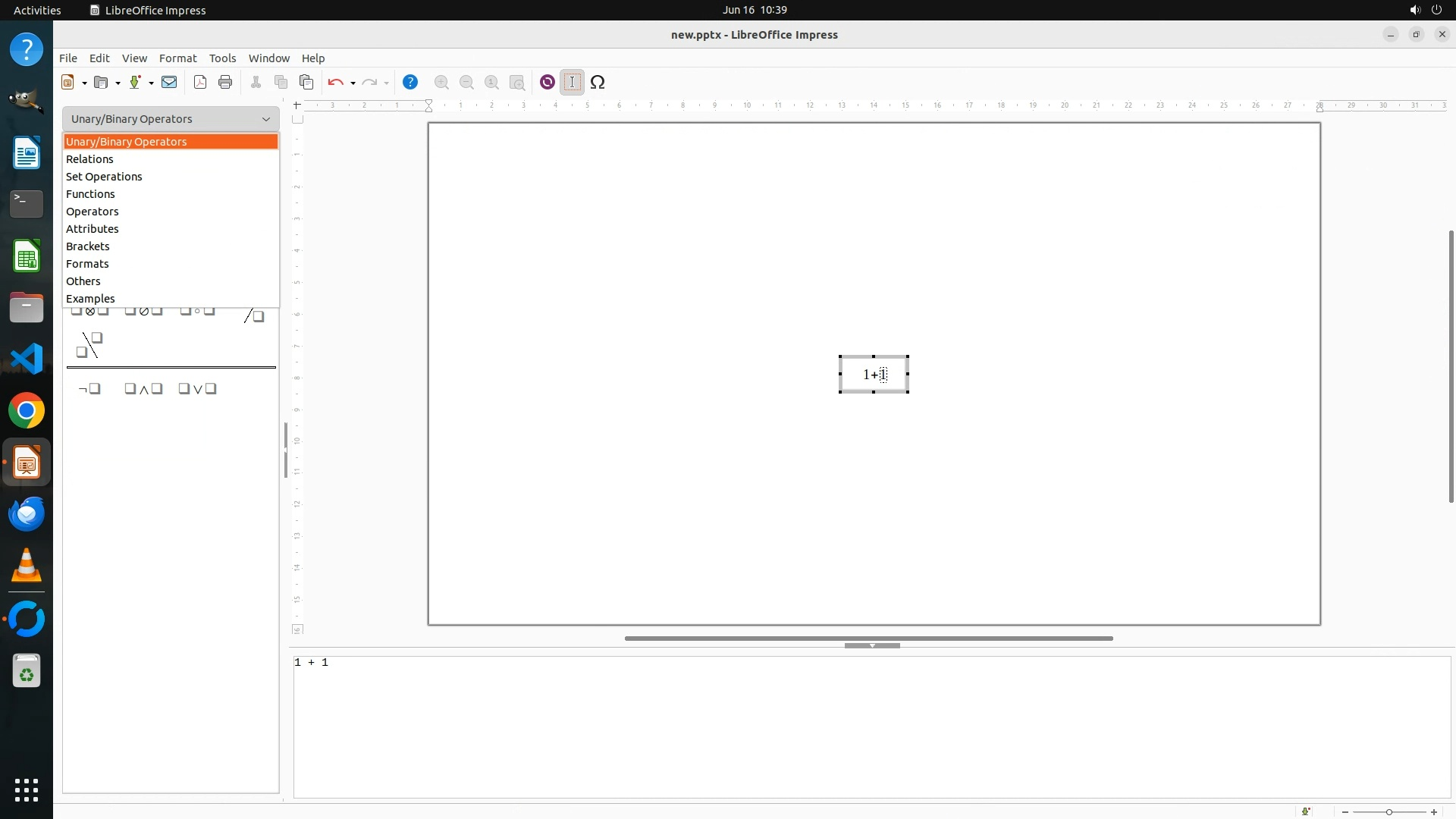Screen dimensions: 1456x819
Task: Click the email document envelope icon
Action: pyautogui.click(x=169, y=83)
